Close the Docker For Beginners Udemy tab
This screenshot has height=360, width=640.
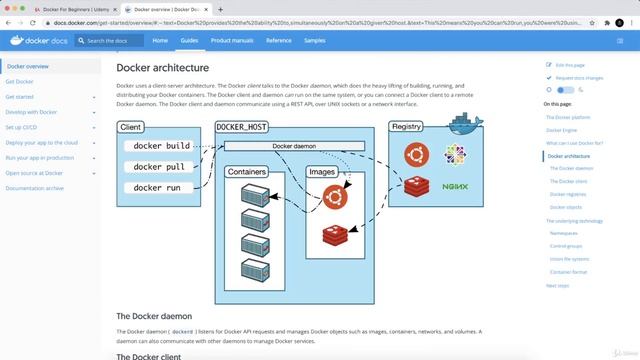(115, 9)
